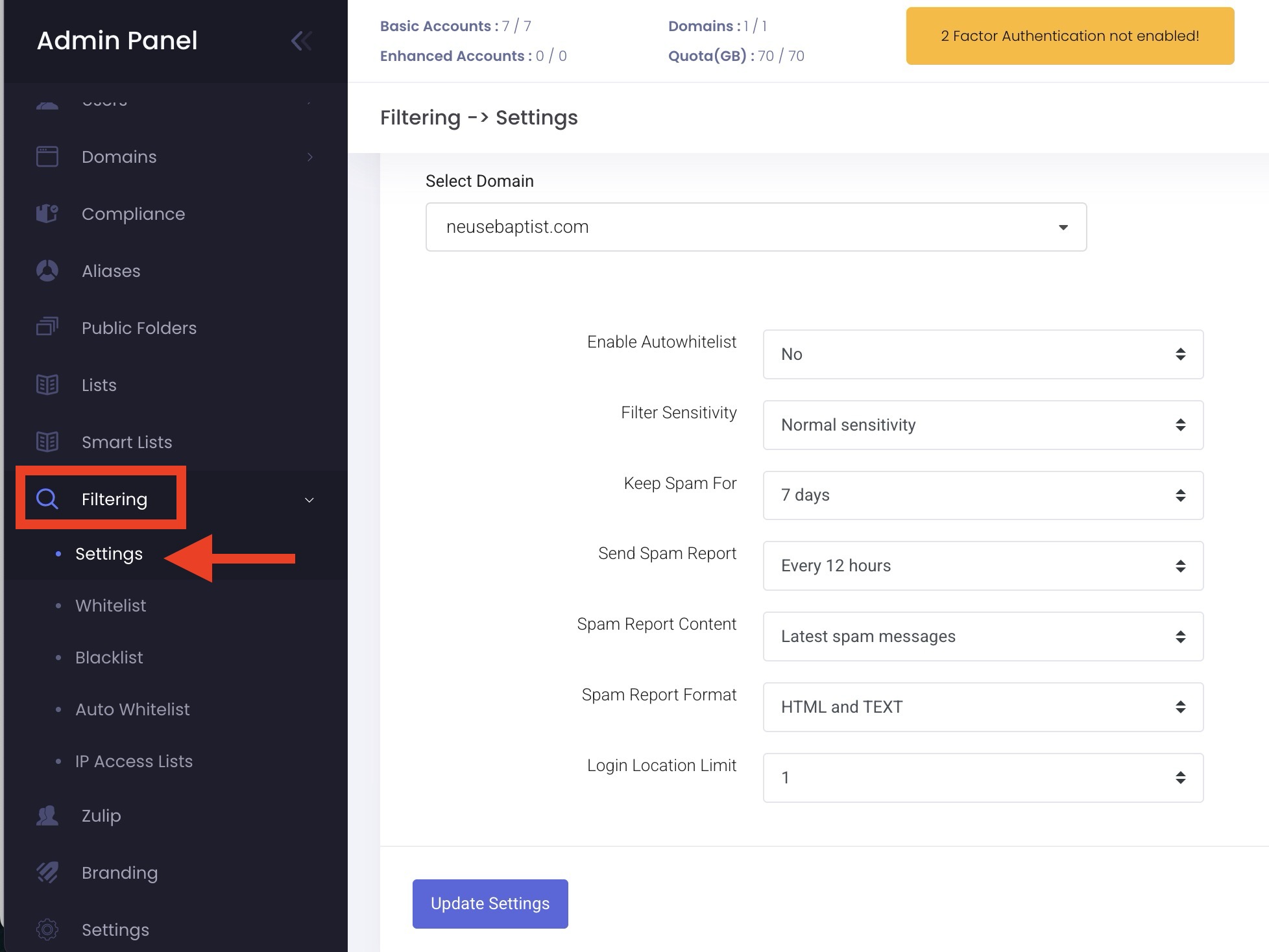Click the Smart Lists book icon
Screen dimensions: 1269x952
tap(47, 442)
